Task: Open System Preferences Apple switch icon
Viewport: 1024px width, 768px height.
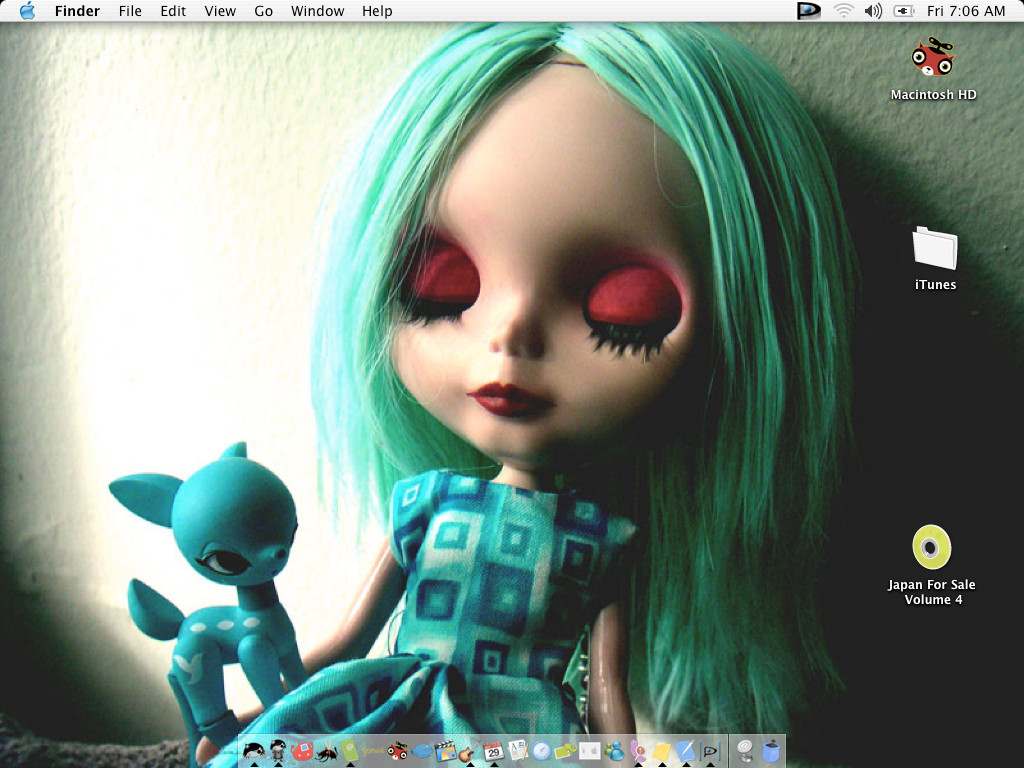Action: click(x=590, y=751)
